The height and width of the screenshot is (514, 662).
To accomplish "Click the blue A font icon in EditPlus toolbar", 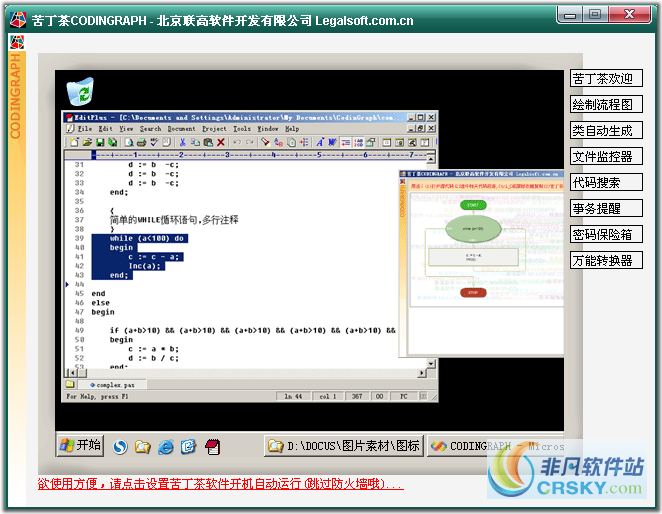I will pyautogui.click(x=320, y=142).
